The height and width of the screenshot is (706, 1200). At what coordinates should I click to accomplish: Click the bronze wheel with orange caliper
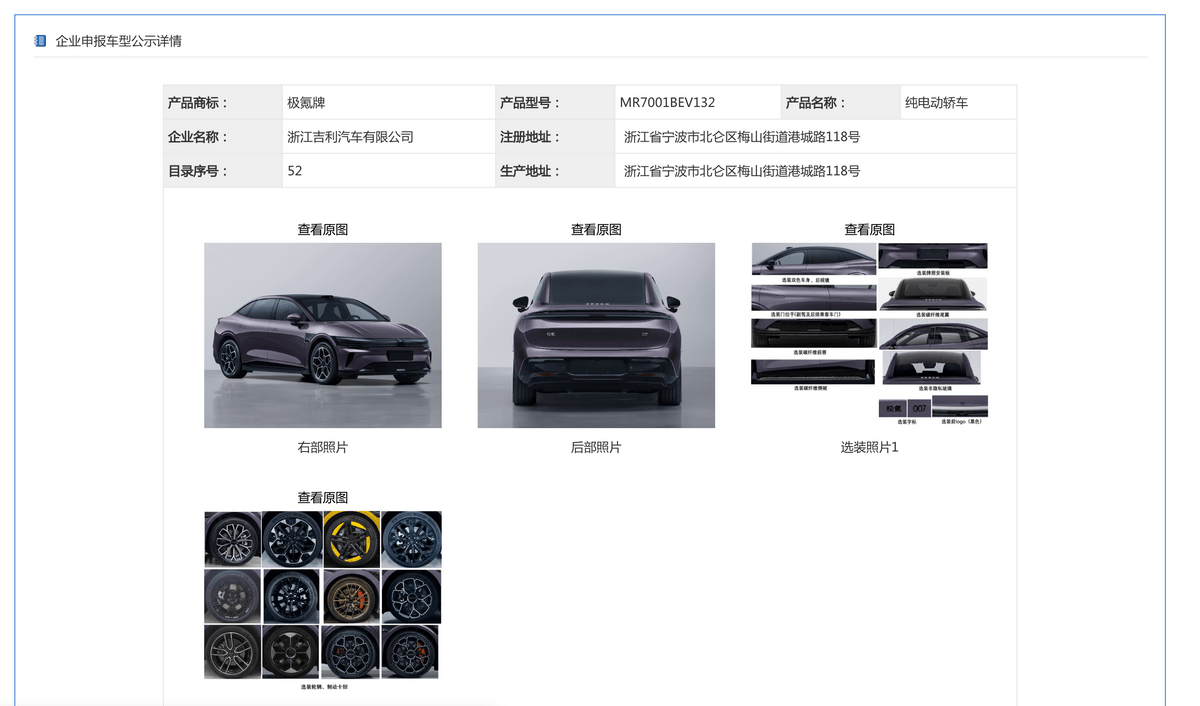[x=351, y=596]
